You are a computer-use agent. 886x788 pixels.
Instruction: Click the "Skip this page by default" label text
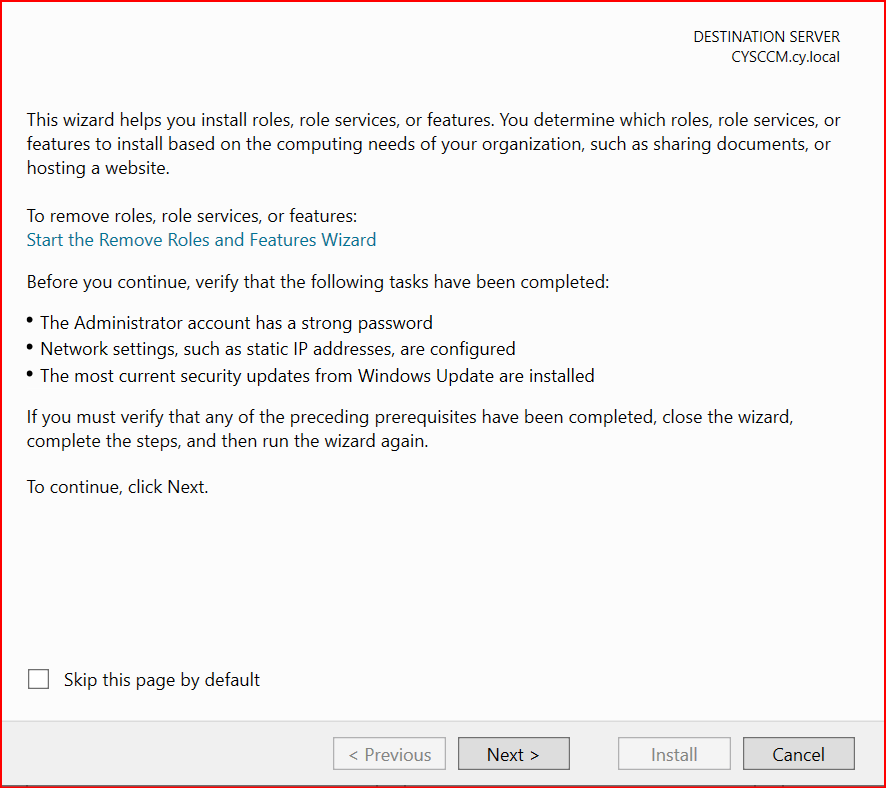coord(162,680)
